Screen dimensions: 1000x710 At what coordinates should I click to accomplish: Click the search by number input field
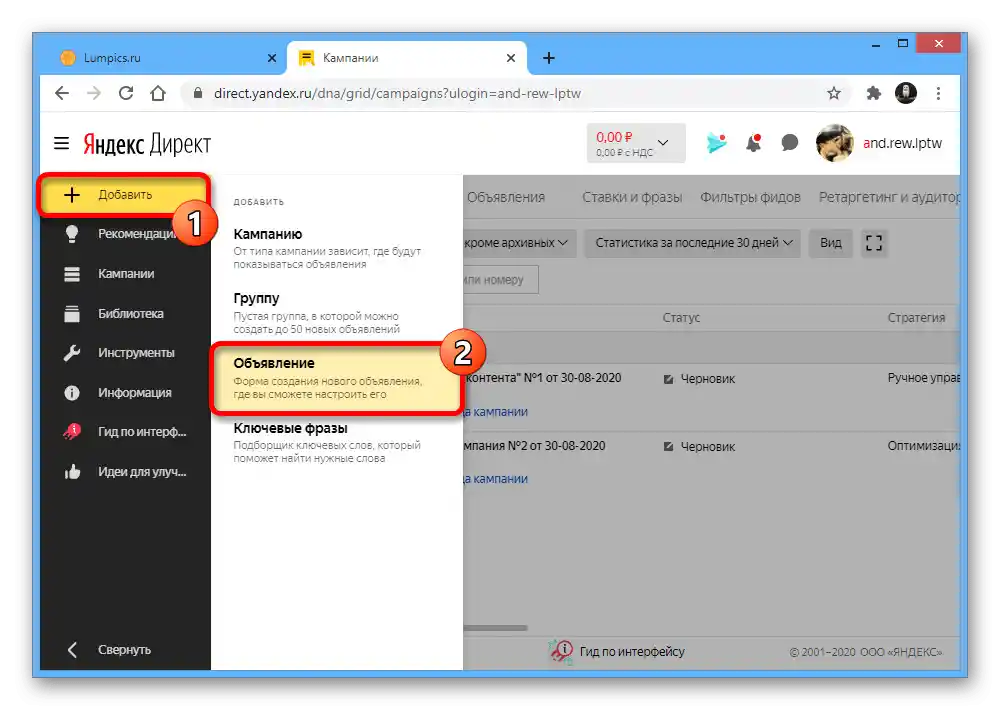pos(501,279)
